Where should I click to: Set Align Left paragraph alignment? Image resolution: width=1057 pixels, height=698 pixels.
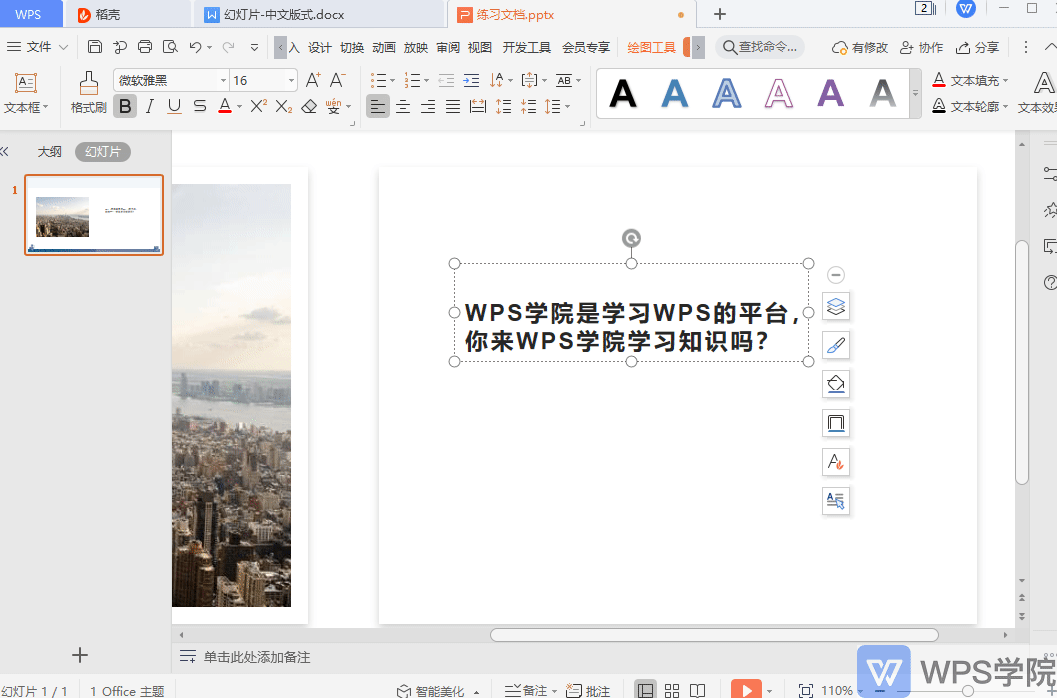point(378,106)
